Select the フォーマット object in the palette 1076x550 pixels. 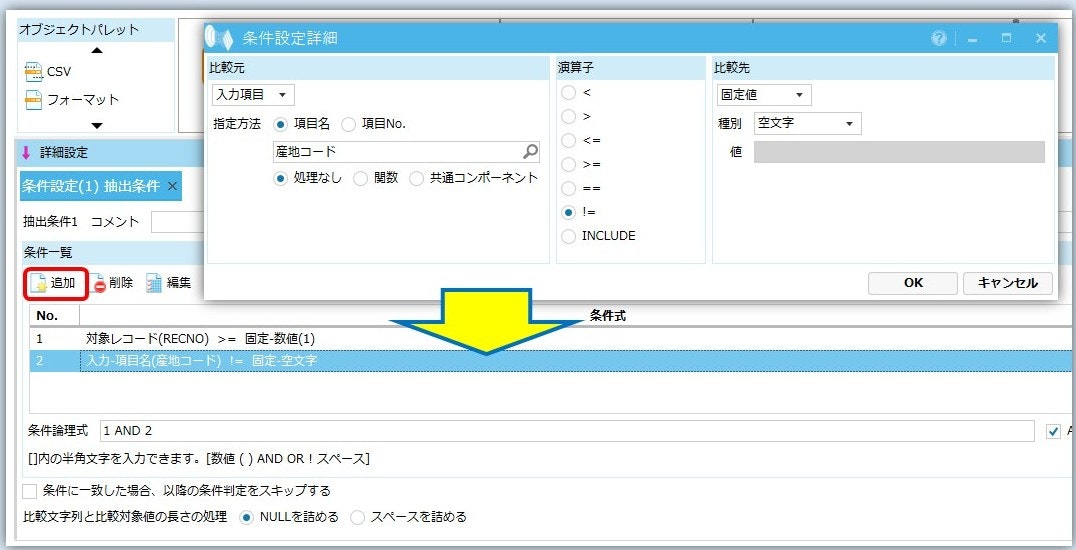(x=71, y=100)
